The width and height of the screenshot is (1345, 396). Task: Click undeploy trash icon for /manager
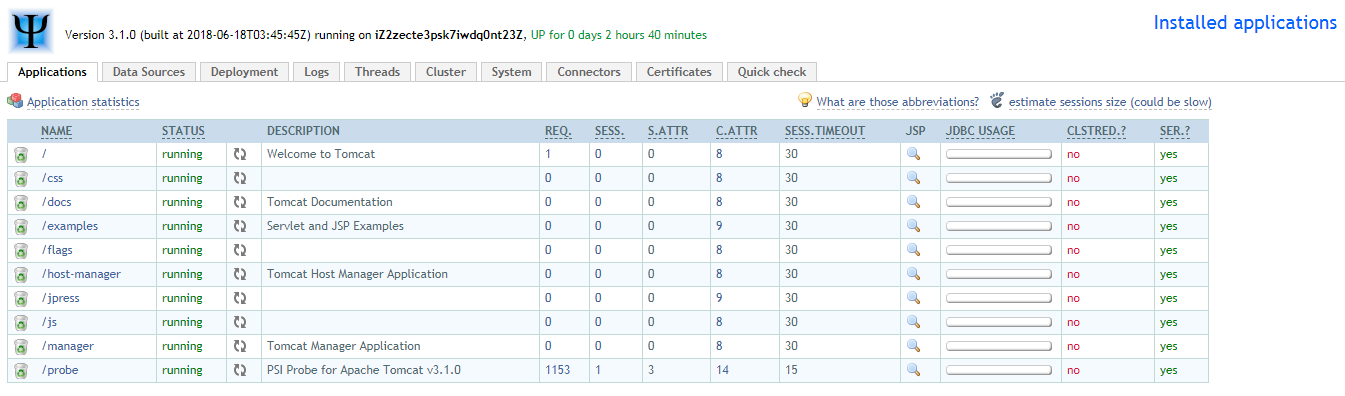[x=21, y=347]
